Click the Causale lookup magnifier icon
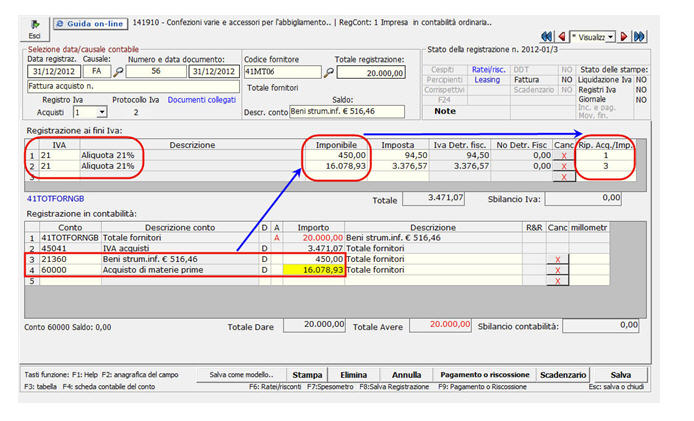Image resolution: width=694 pixels, height=421 pixels. pos(118,72)
